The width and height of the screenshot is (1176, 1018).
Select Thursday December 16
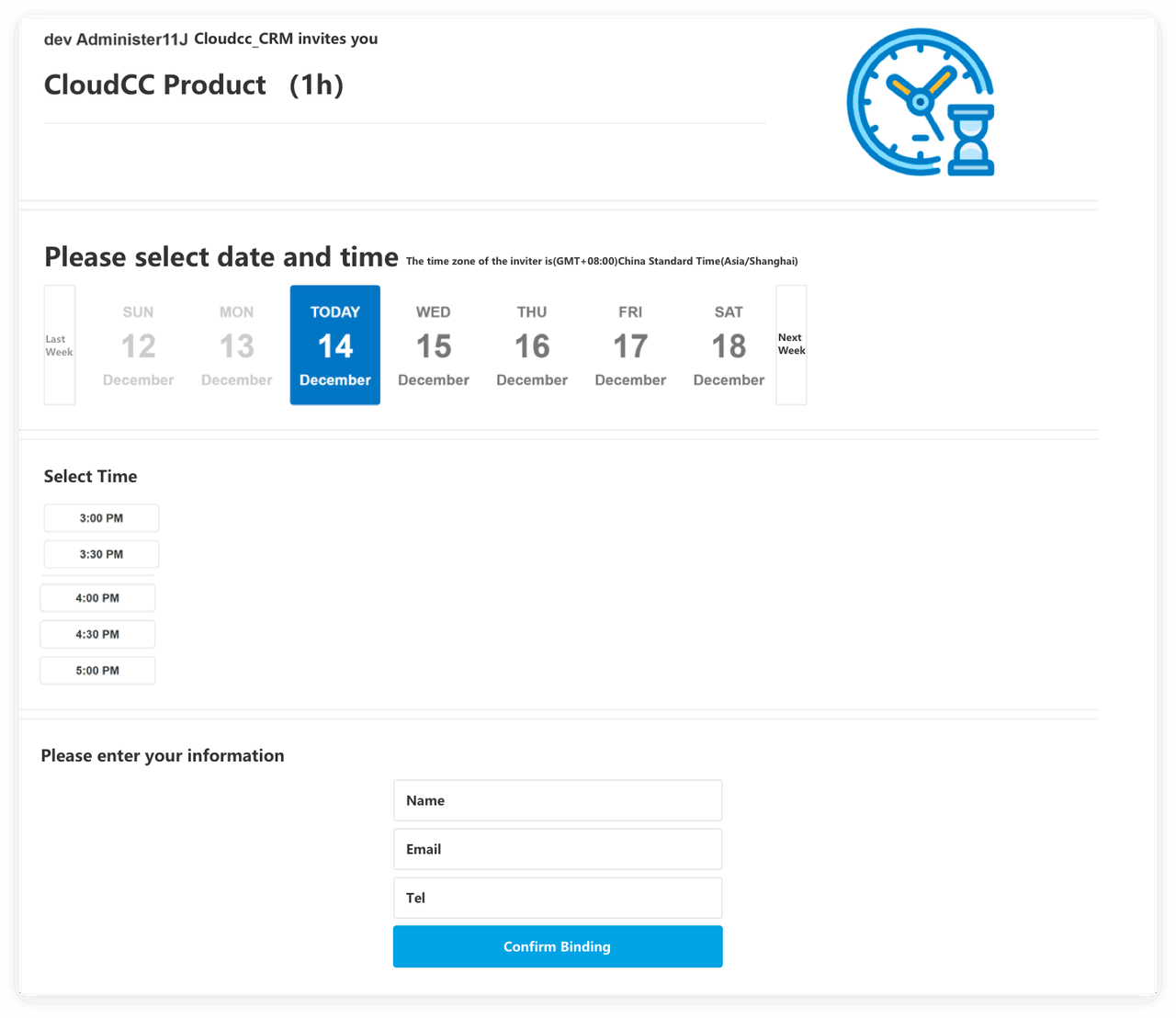point(532,345)
